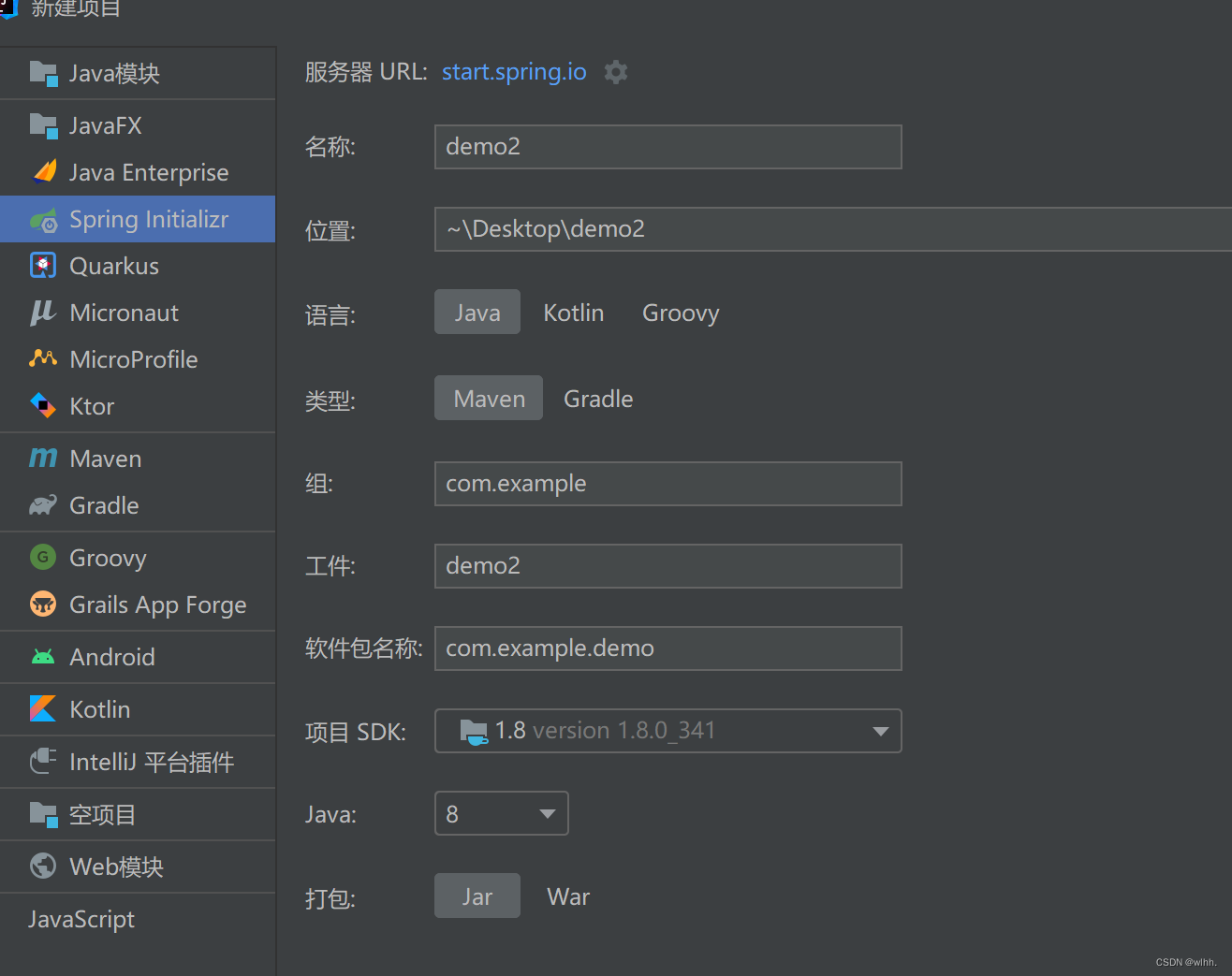The width and height of the screenshot is (1232, 976).
Task: Open the server URL settings gear
Action: 616,71
